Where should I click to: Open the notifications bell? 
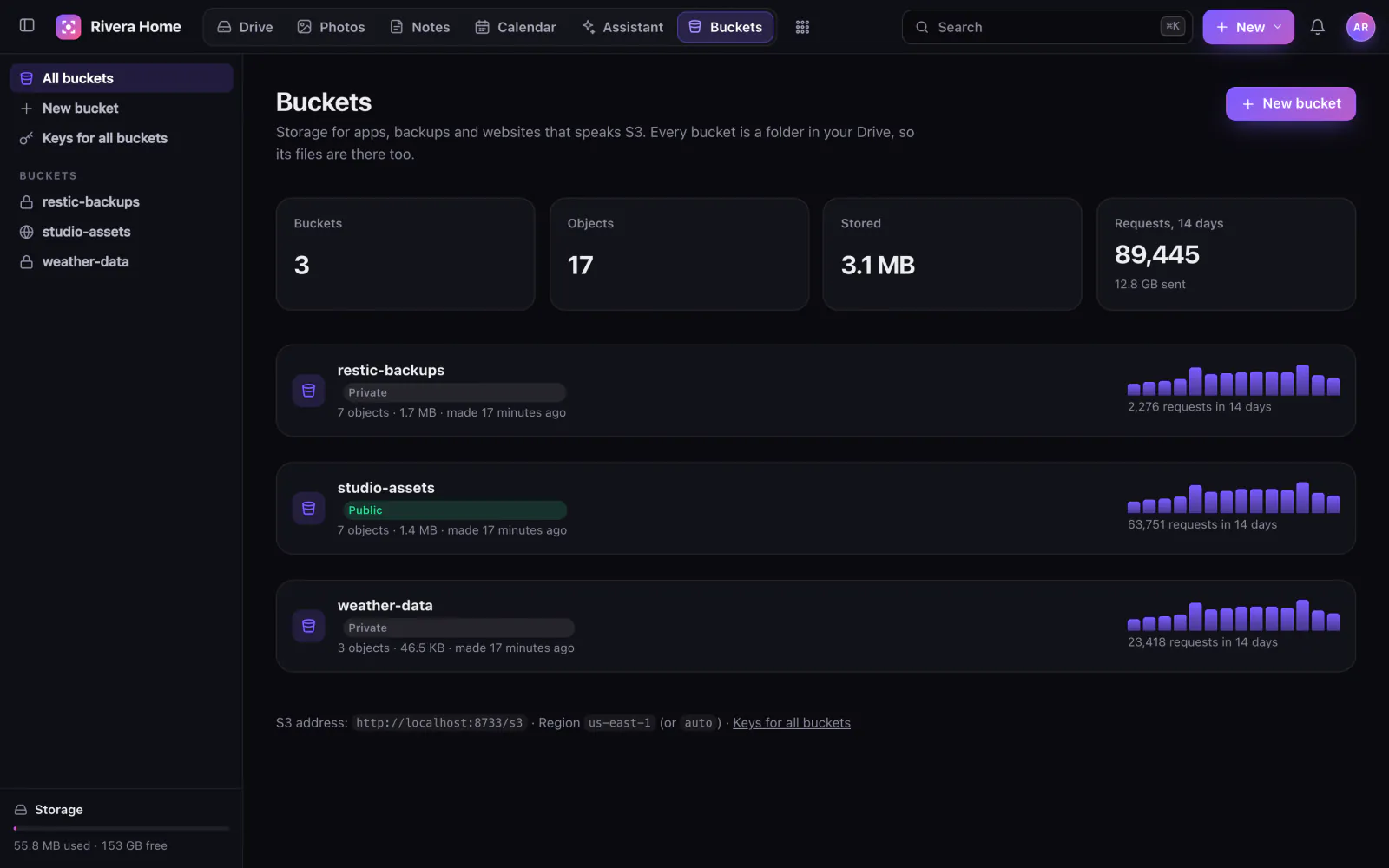[x=1317, y=27]
